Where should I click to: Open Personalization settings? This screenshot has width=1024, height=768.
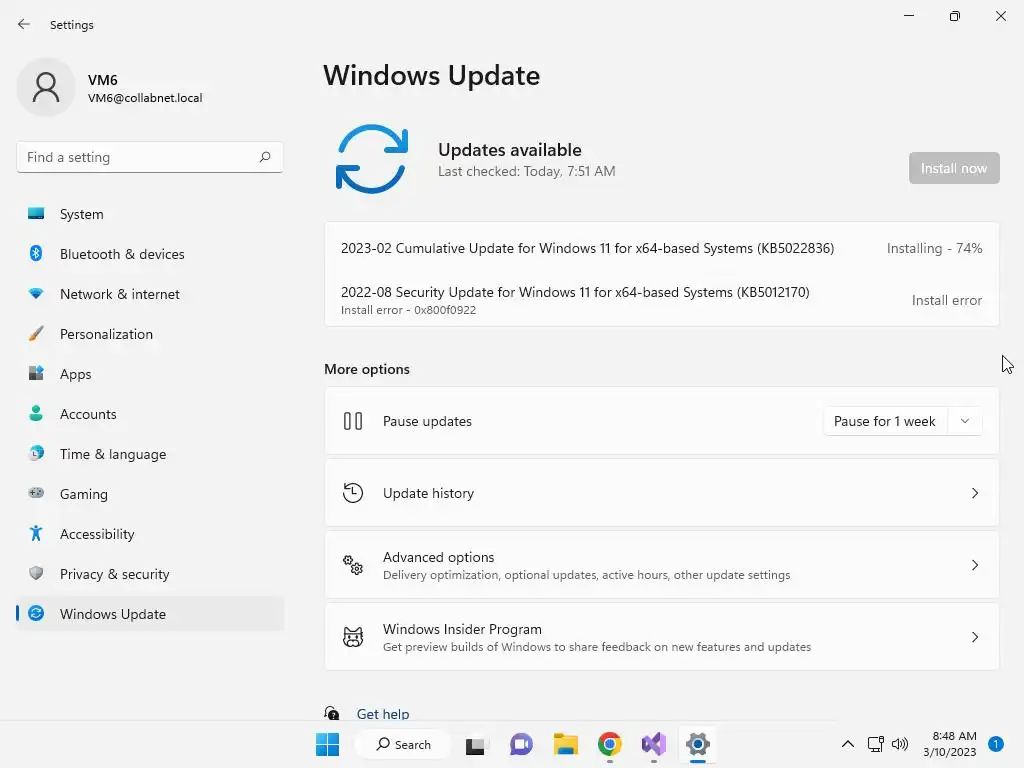(x=150, y=334)
